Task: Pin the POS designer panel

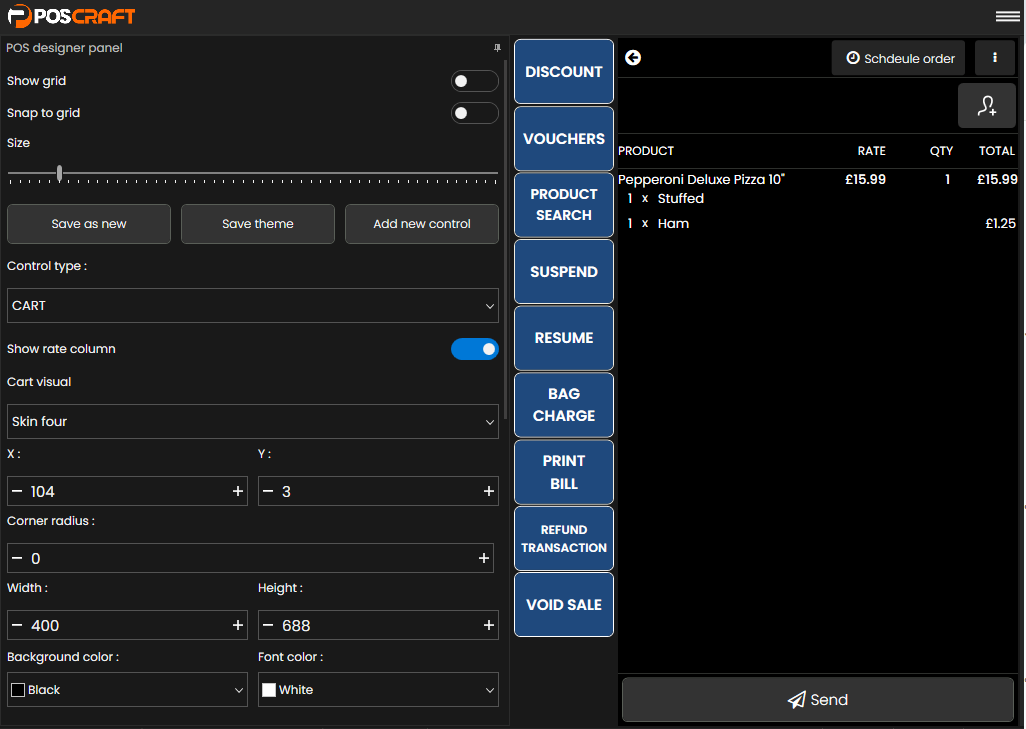Action: point(497,48)
